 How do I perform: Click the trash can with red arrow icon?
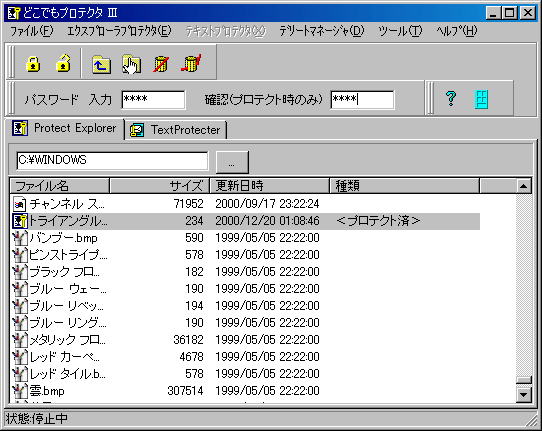click(191, 63)
